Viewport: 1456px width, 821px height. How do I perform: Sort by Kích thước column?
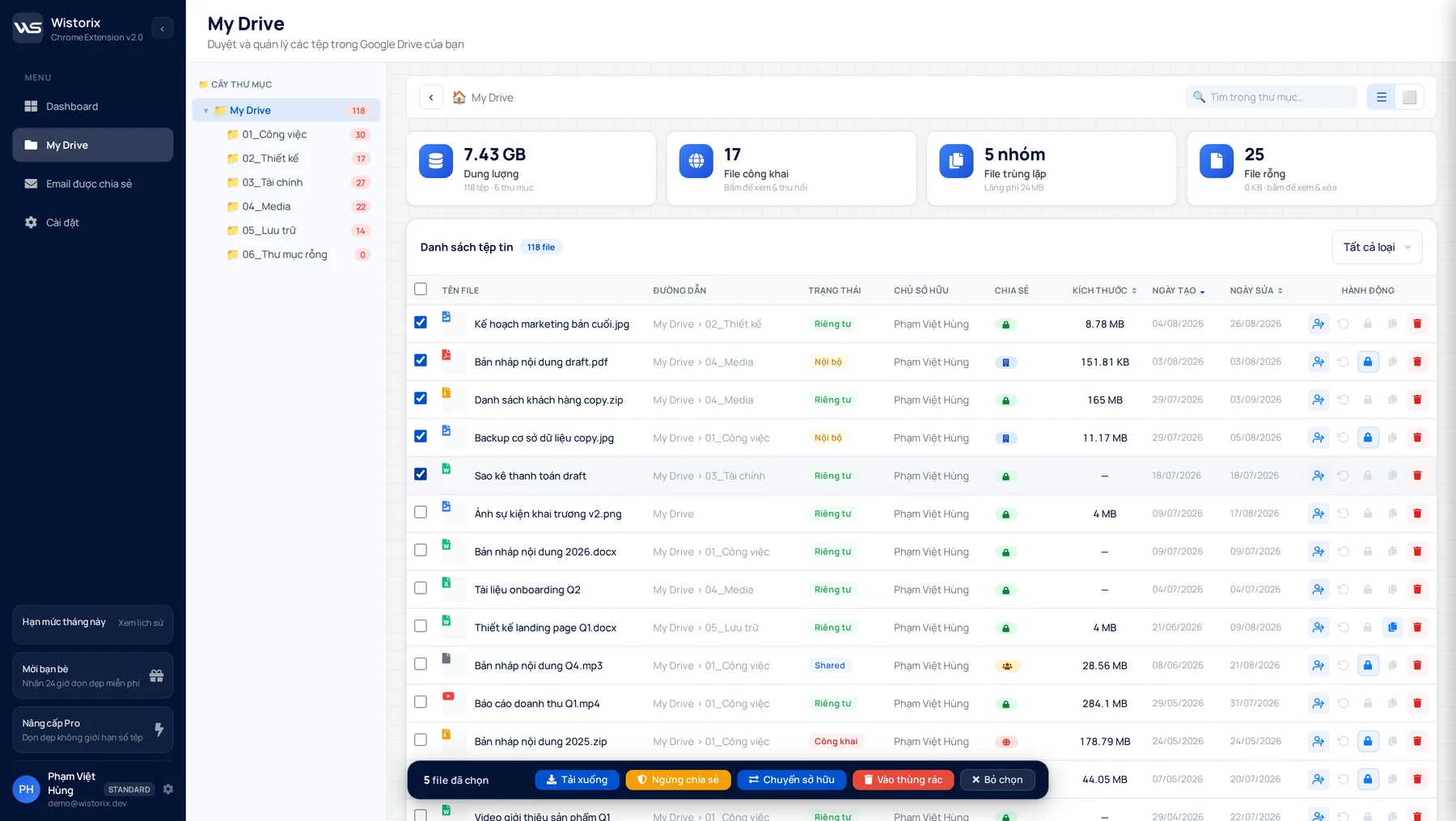coord(1104,290)
